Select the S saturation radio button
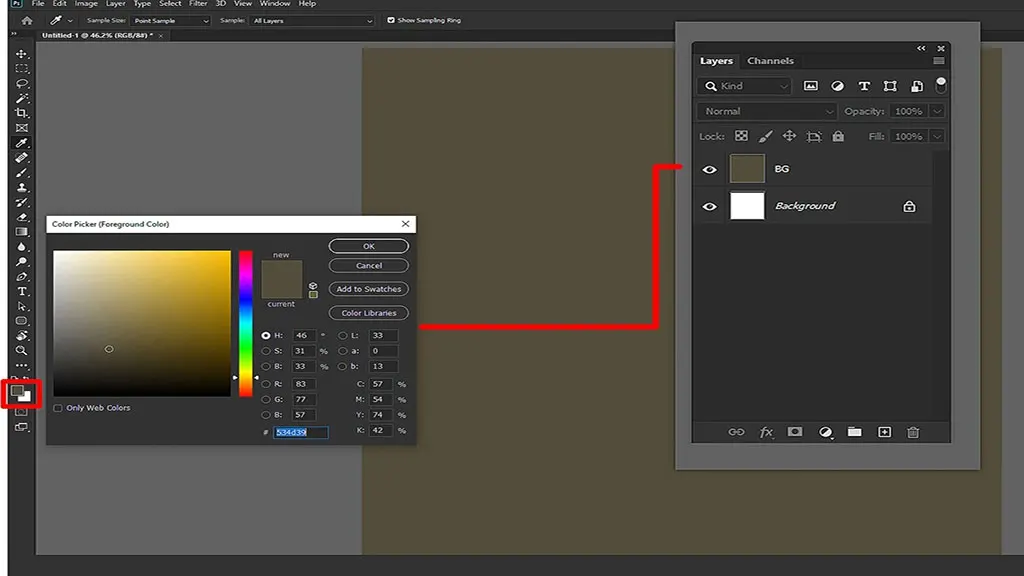Viewport: 1024px width, 576px height. [x=266, y=351]
